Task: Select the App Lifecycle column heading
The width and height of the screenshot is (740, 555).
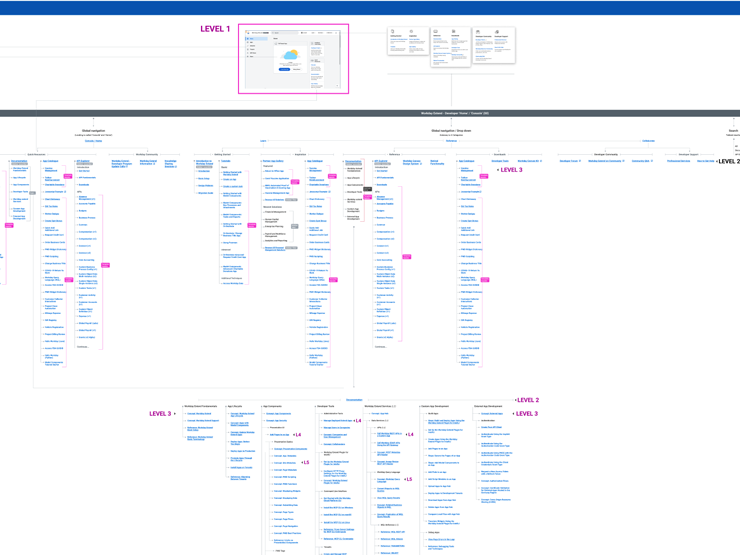Action: coord(235,406)
